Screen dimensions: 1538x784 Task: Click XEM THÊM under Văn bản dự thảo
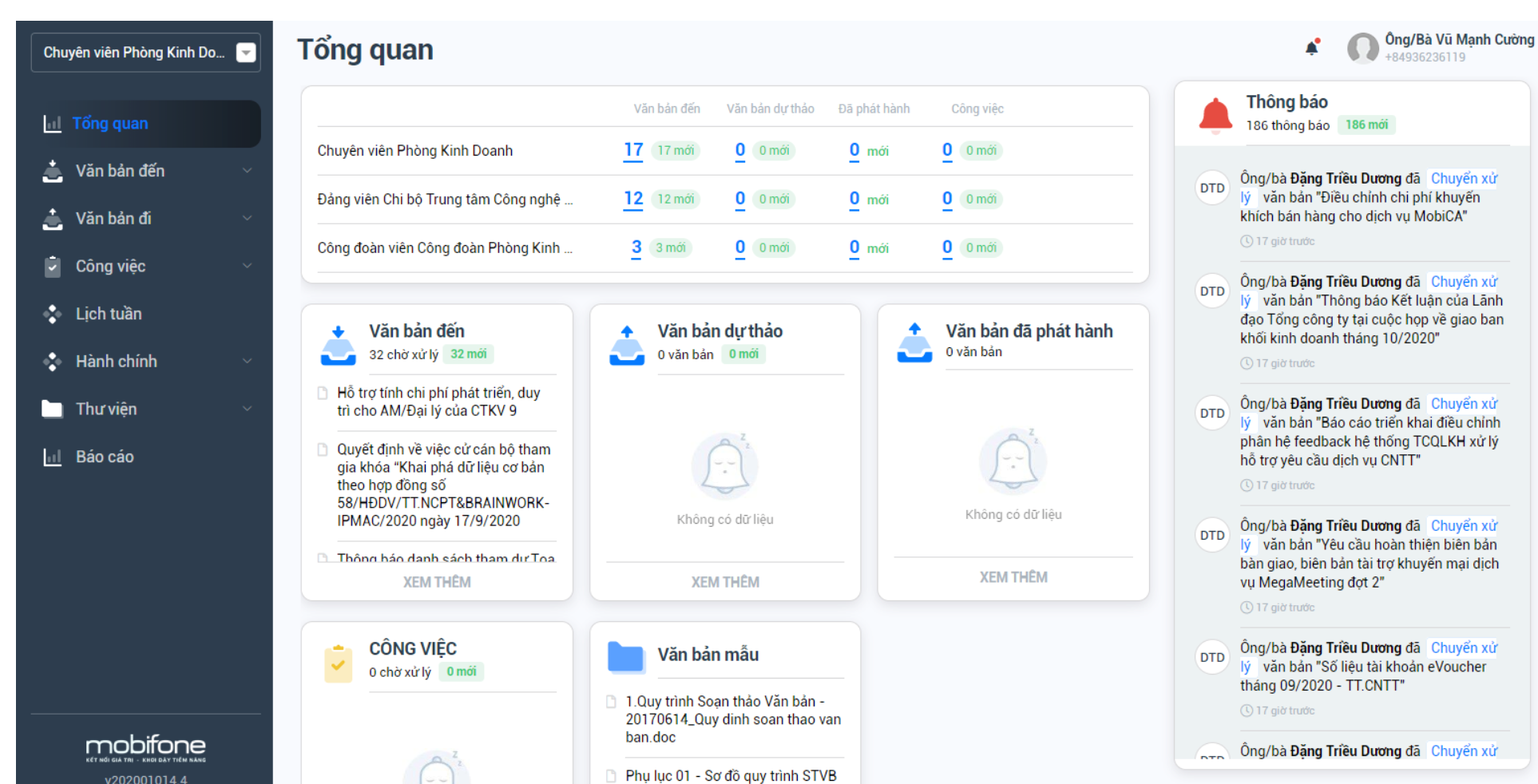725,582
